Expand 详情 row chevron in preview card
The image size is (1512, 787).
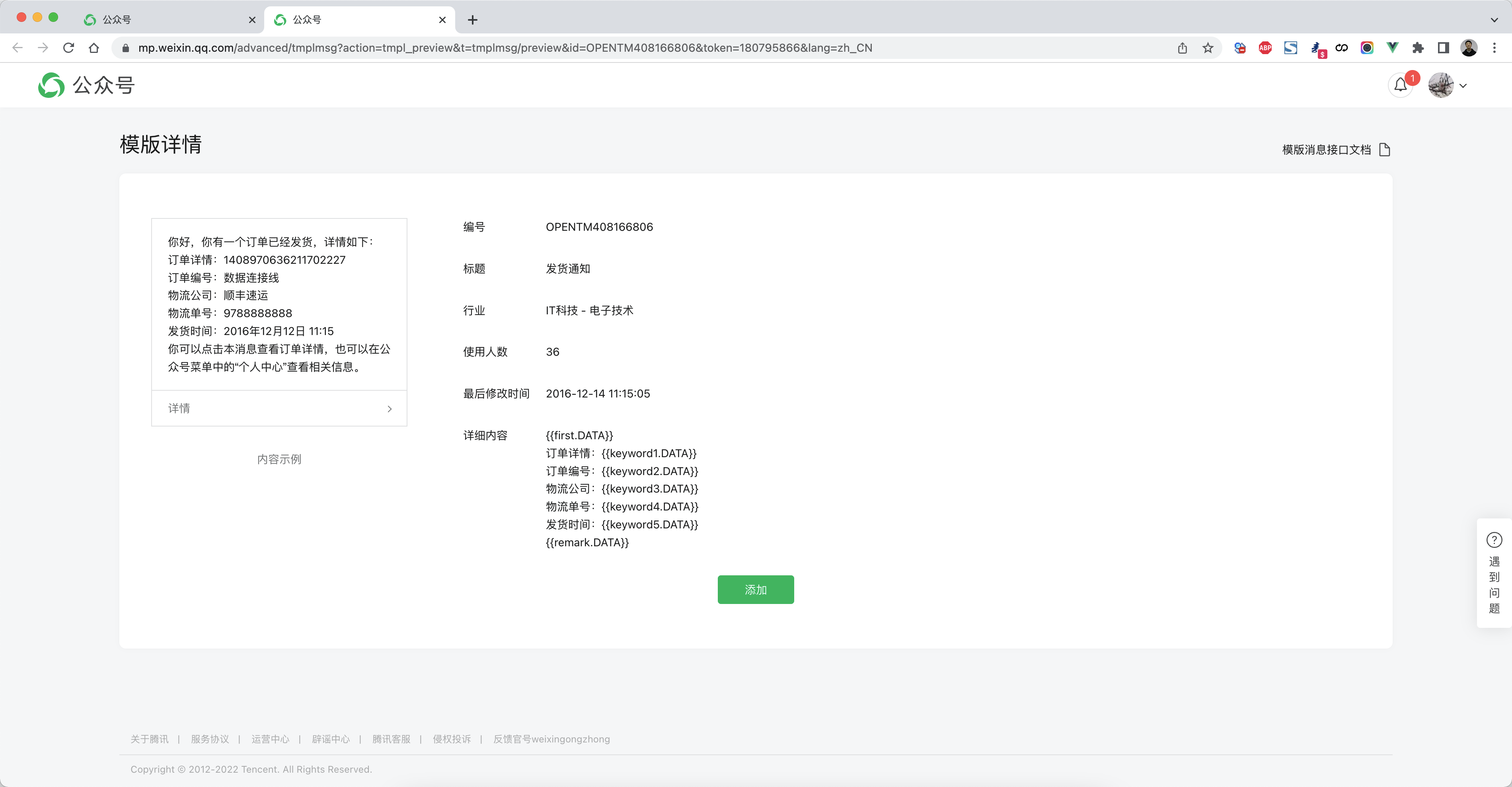point(389,409)
